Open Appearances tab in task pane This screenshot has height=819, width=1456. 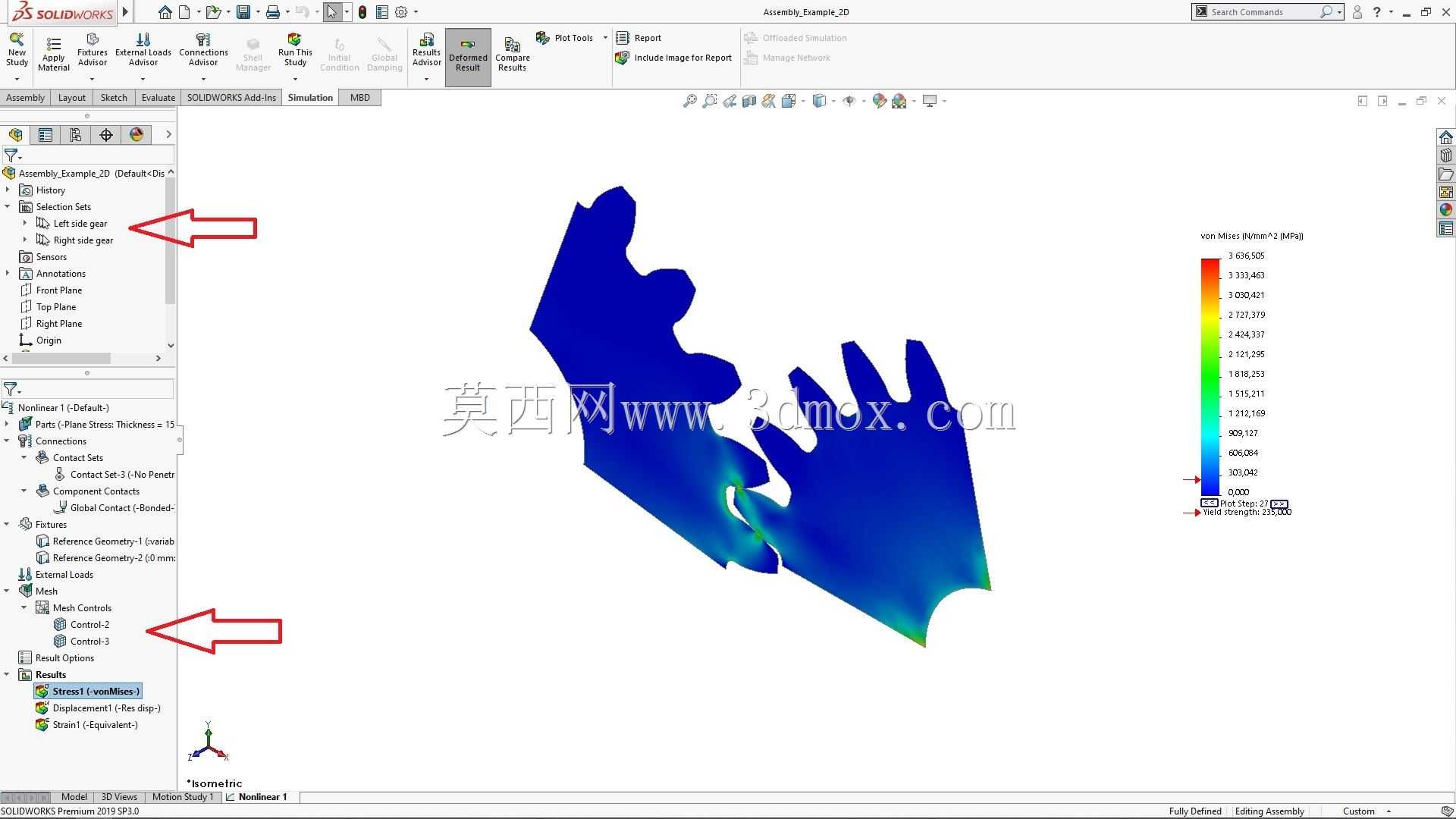pyautogui.click(x=1446, y=210)
